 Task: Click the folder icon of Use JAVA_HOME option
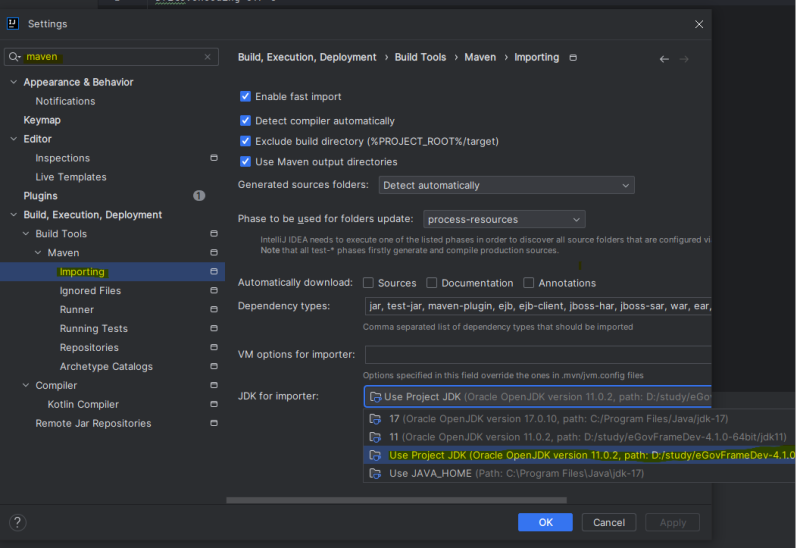pos(375,474)
